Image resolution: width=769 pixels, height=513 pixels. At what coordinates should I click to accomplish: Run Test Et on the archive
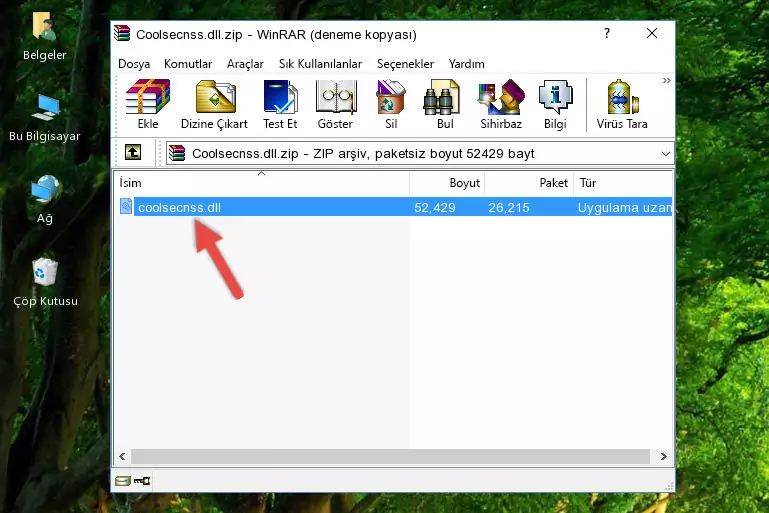280,104
